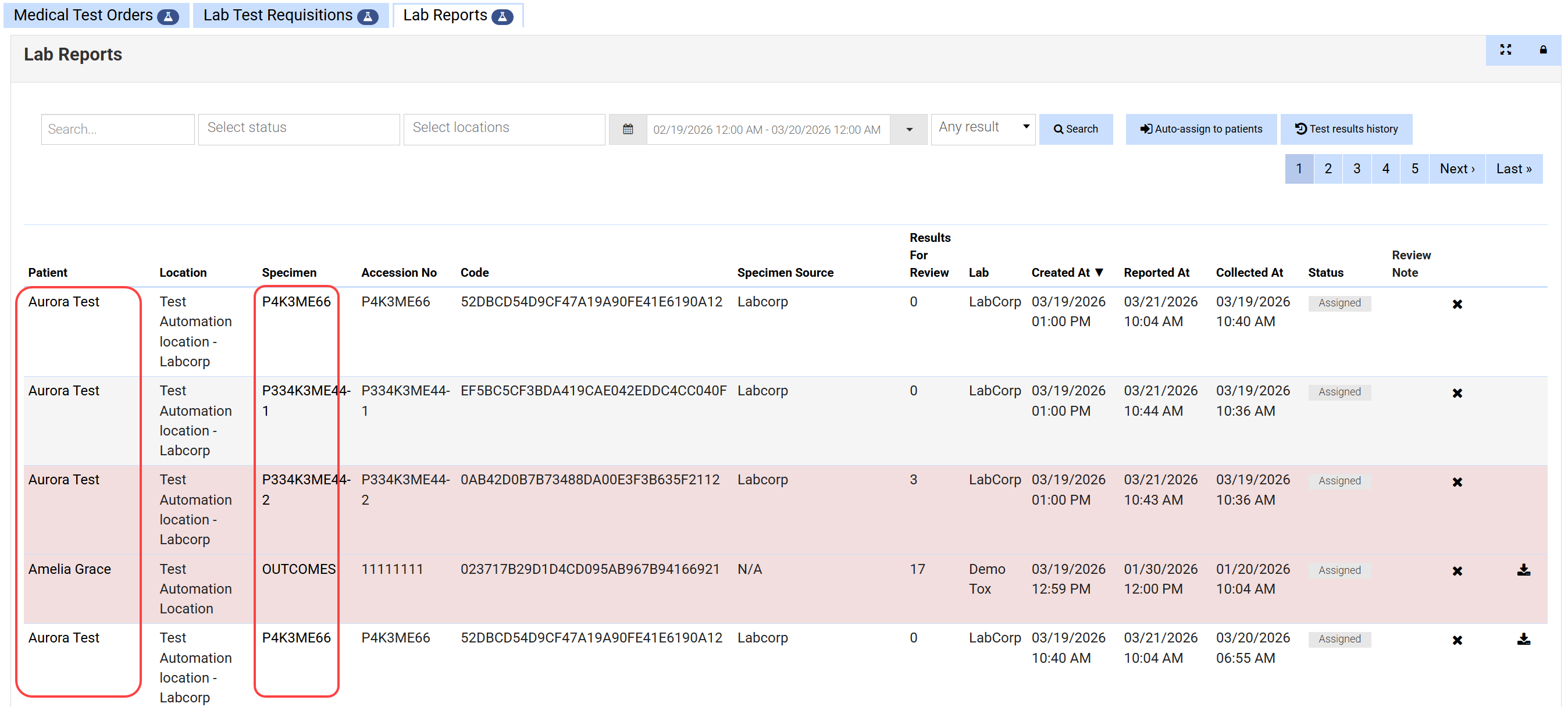The width and height of the screenshot is (1568, 707).
Task: Open the Select status dropdown
Action: pyautogui.click(x=298, y=128)
